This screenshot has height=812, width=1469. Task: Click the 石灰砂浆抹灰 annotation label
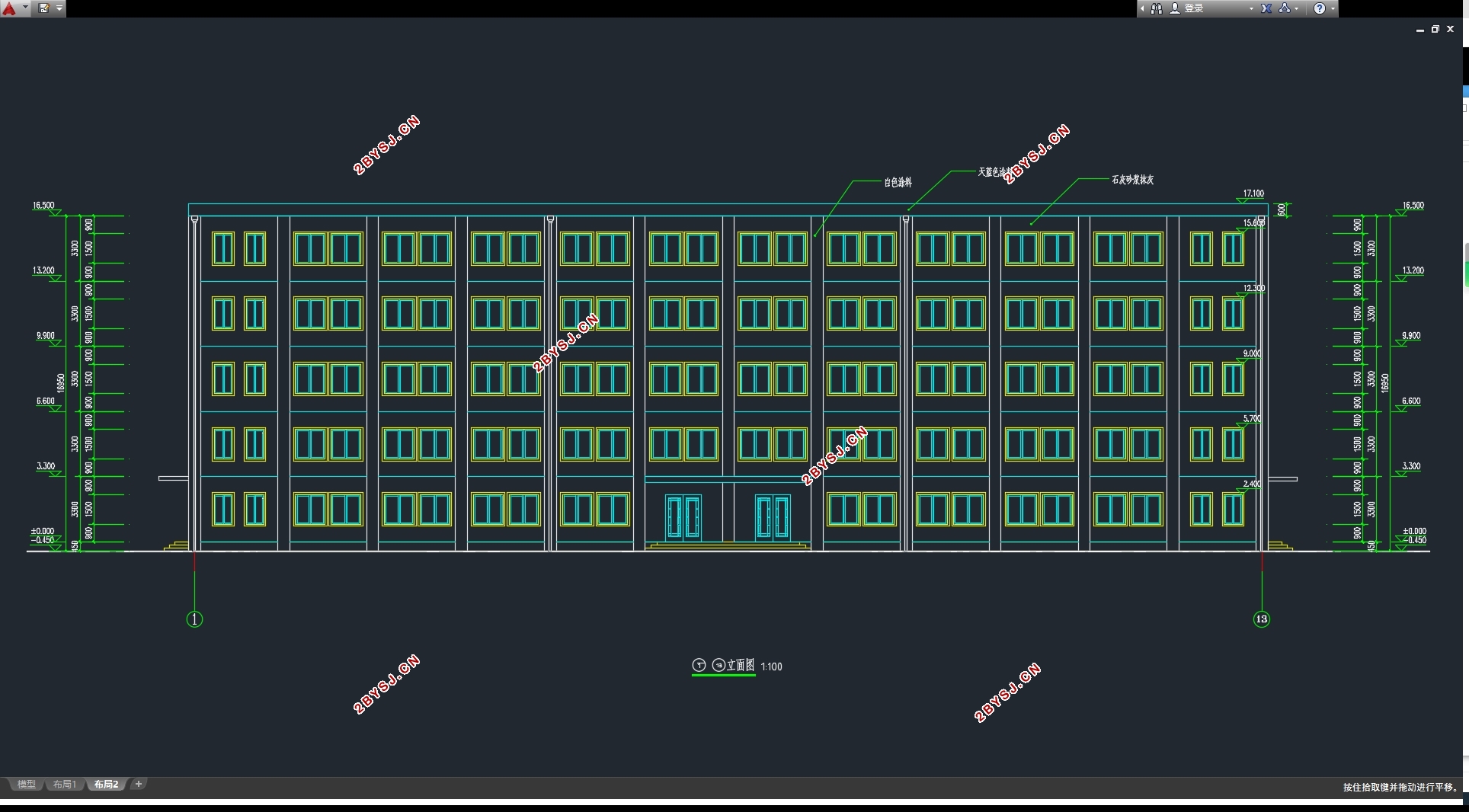point(1132,180)
